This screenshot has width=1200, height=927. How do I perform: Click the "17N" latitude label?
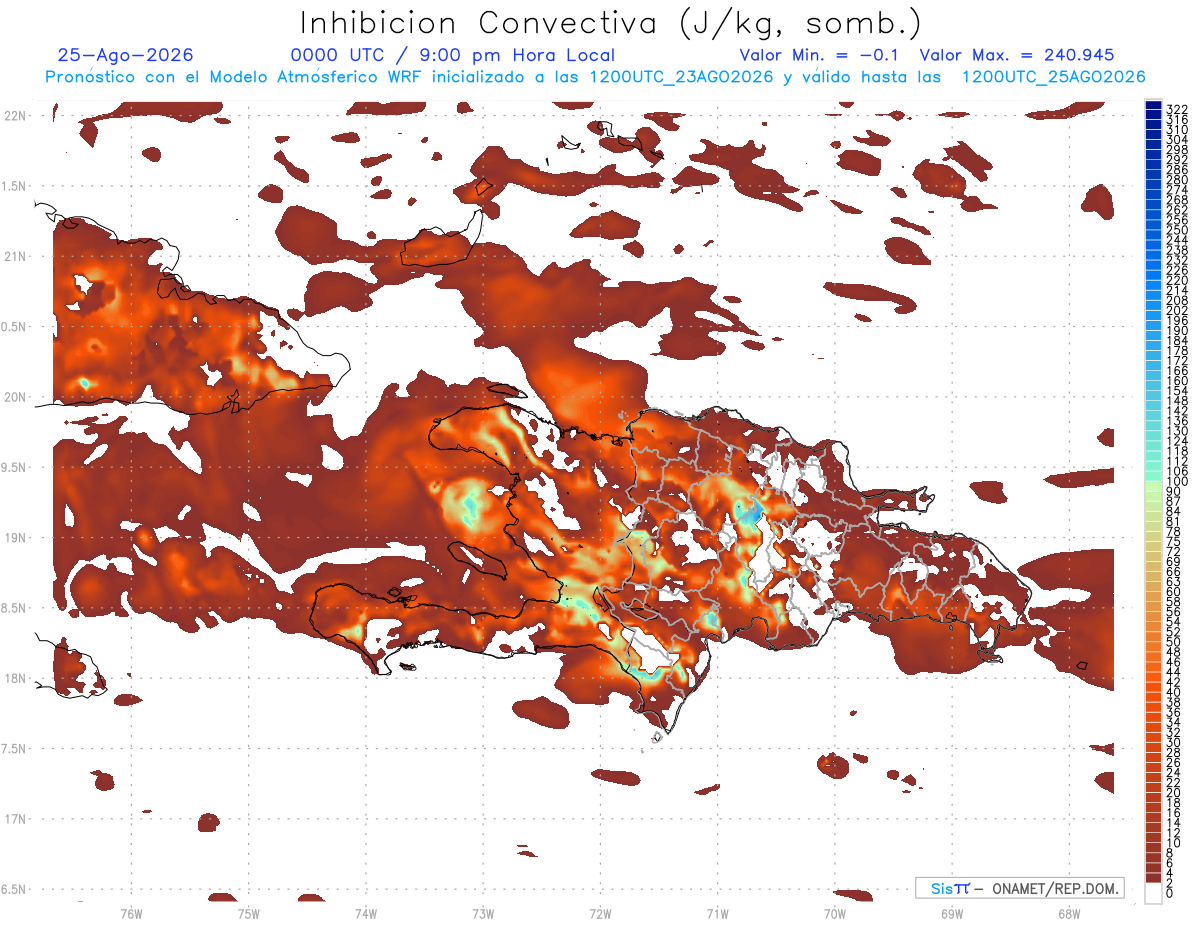[15, 819]
